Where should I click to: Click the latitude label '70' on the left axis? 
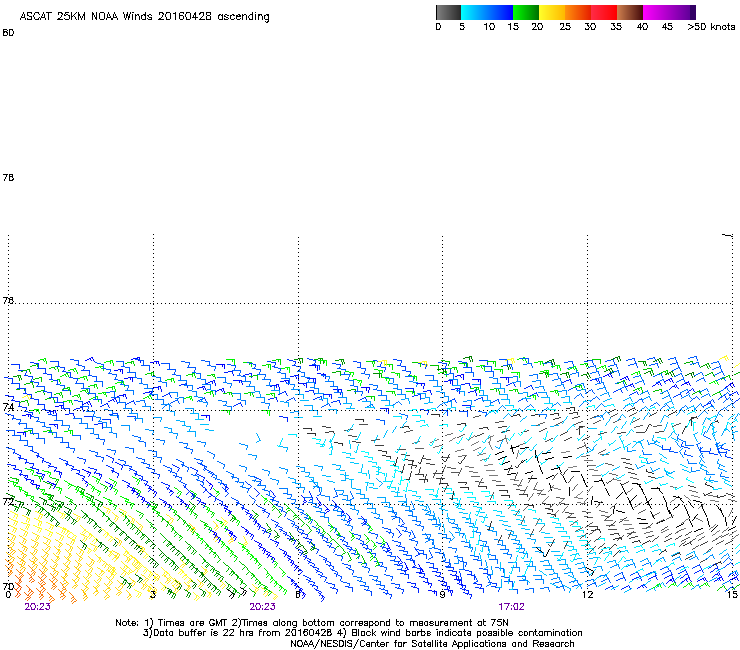pyautogui.click(x=8, y=586)
